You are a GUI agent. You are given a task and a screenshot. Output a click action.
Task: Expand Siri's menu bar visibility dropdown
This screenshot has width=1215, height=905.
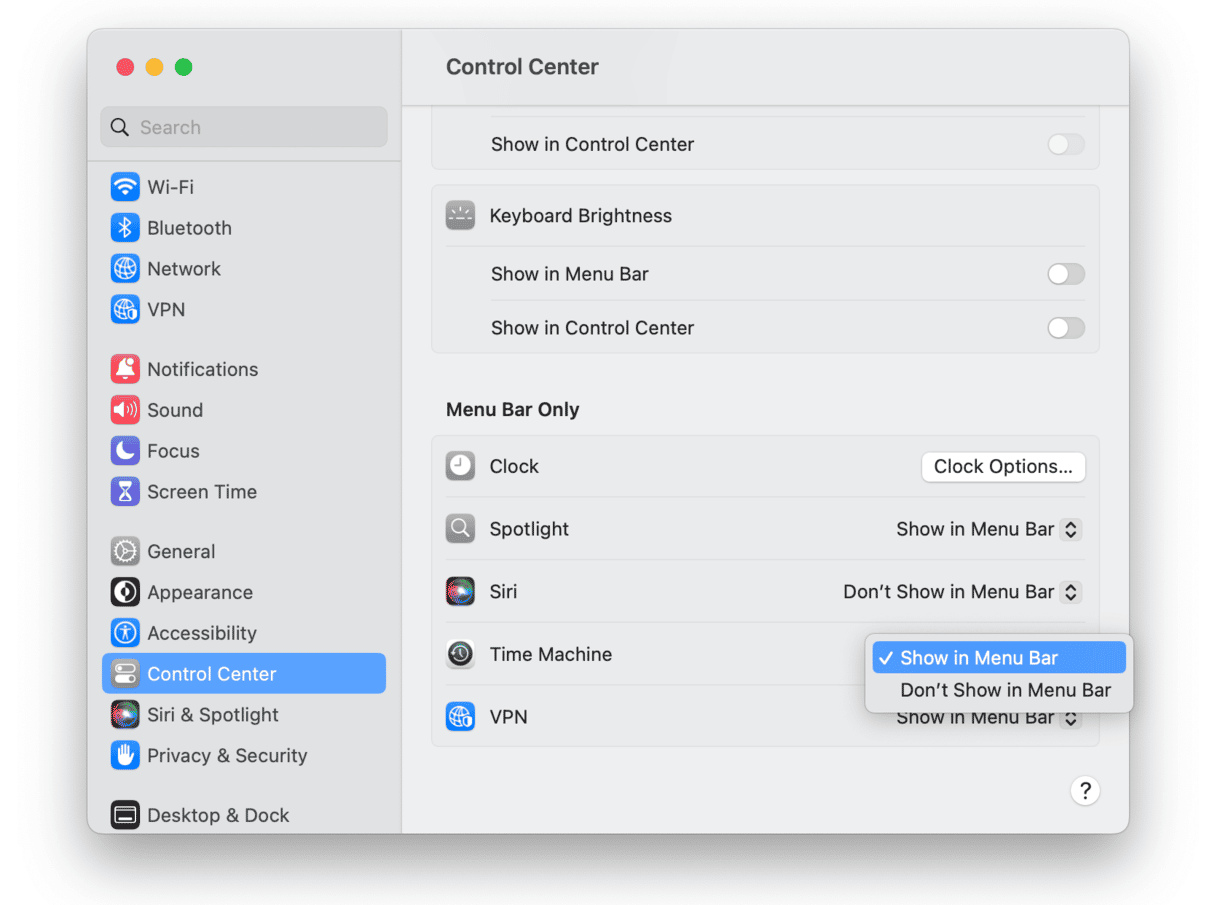pos(961,592)
